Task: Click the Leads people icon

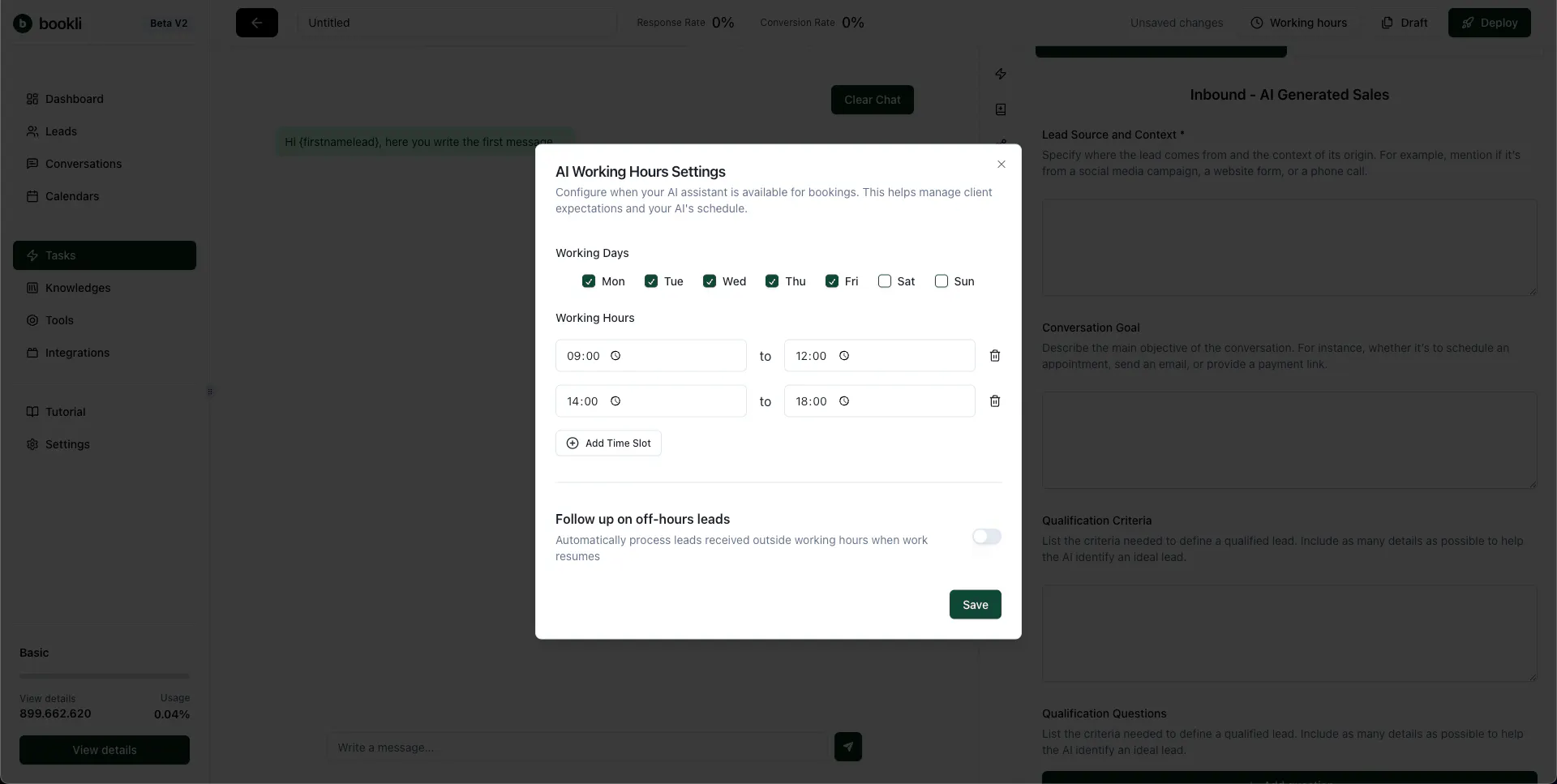Action: point(32,131)
